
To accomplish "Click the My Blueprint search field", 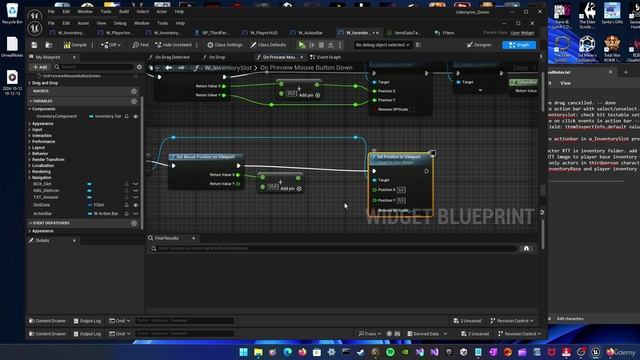I will [93, 67].
